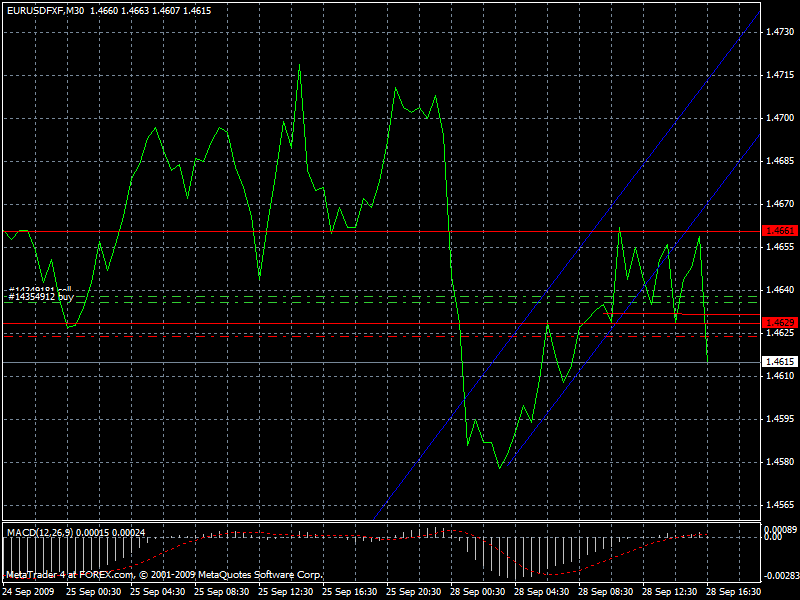
Task: Click the 28 Sep 04:30 time label
Action: tap(542, 592)
